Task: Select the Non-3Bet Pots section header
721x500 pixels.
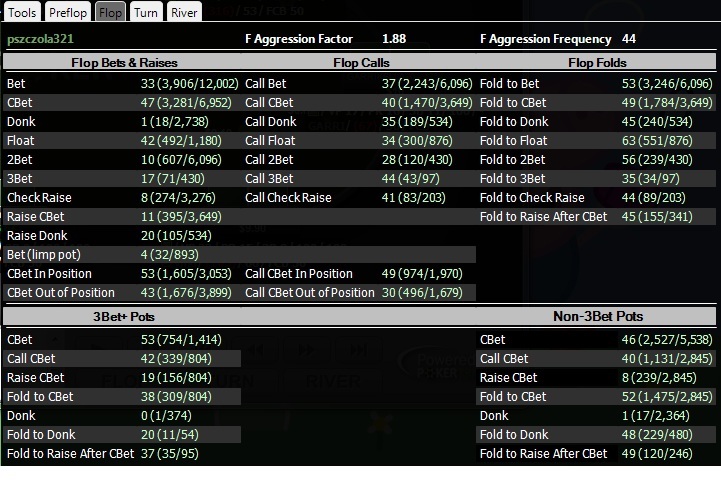Action: point(596,316)
